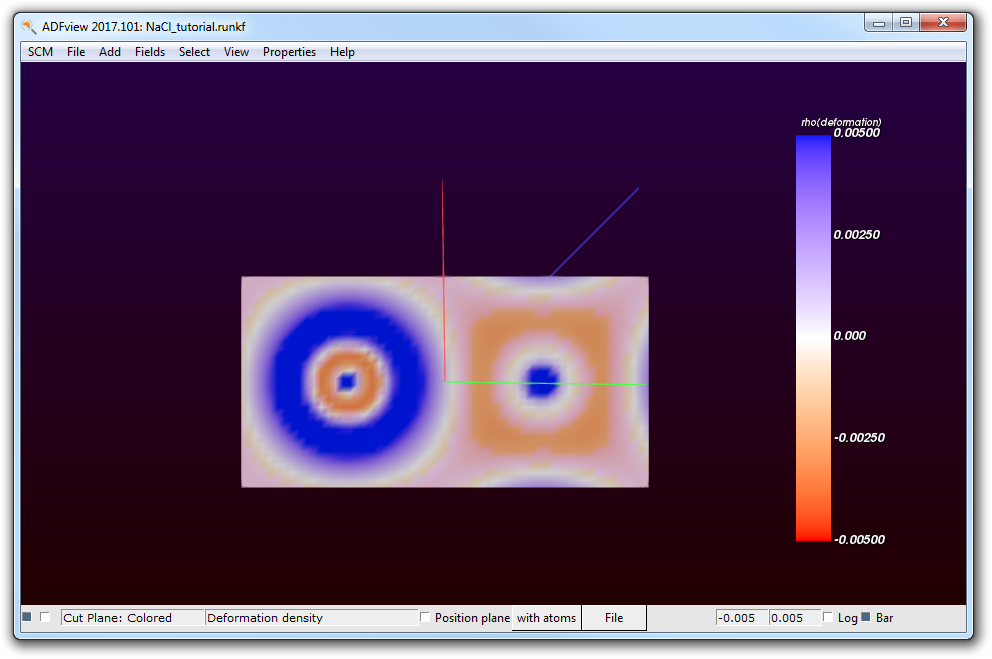This screenshot has width=992, height=659.
Task: Click the rho(deformation) color bar legend
Action: pos(813,337)
